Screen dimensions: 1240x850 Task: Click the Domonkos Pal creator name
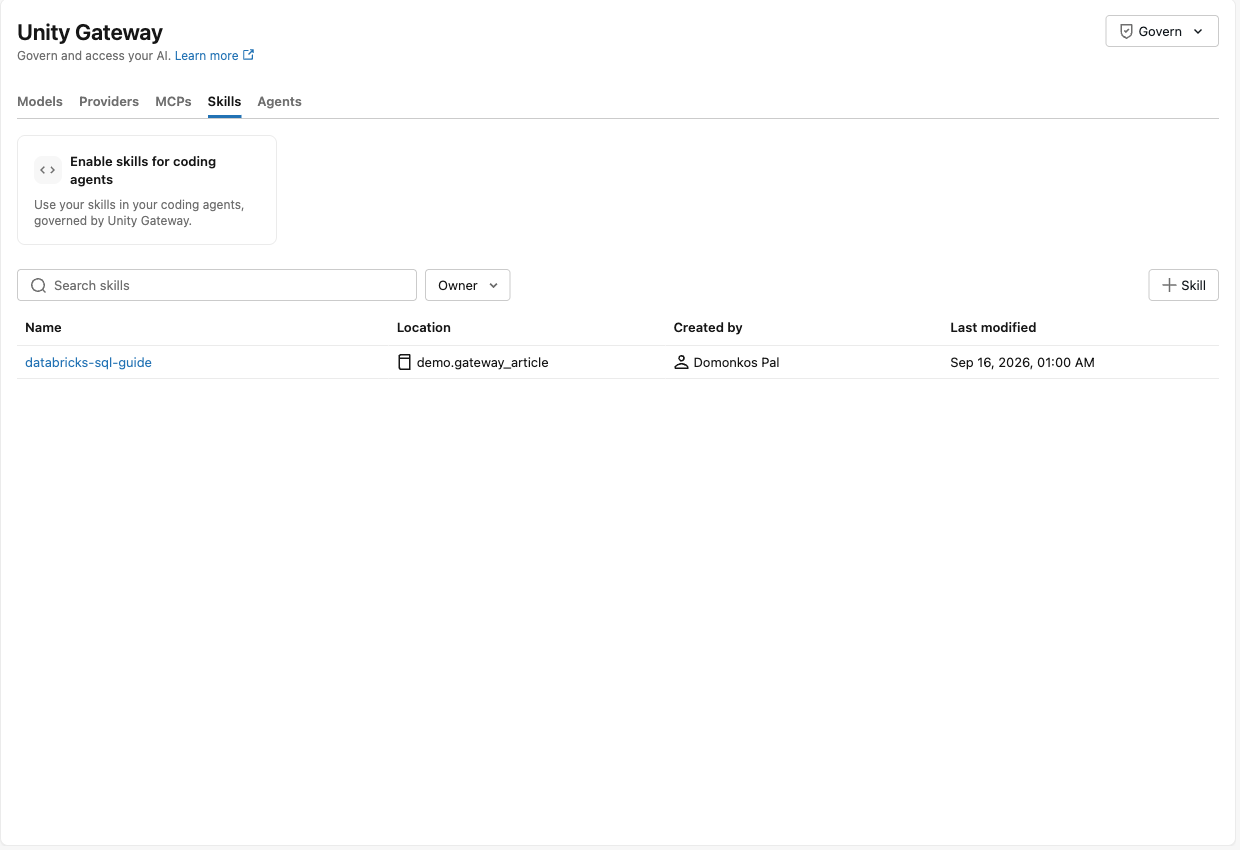point(737,362)
